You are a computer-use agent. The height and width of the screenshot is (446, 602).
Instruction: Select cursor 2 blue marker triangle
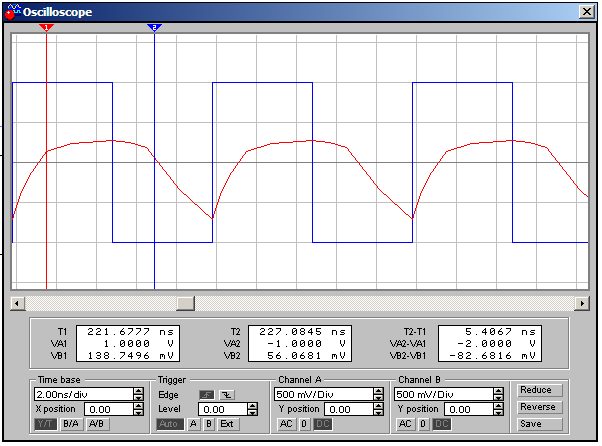point(154,27)
